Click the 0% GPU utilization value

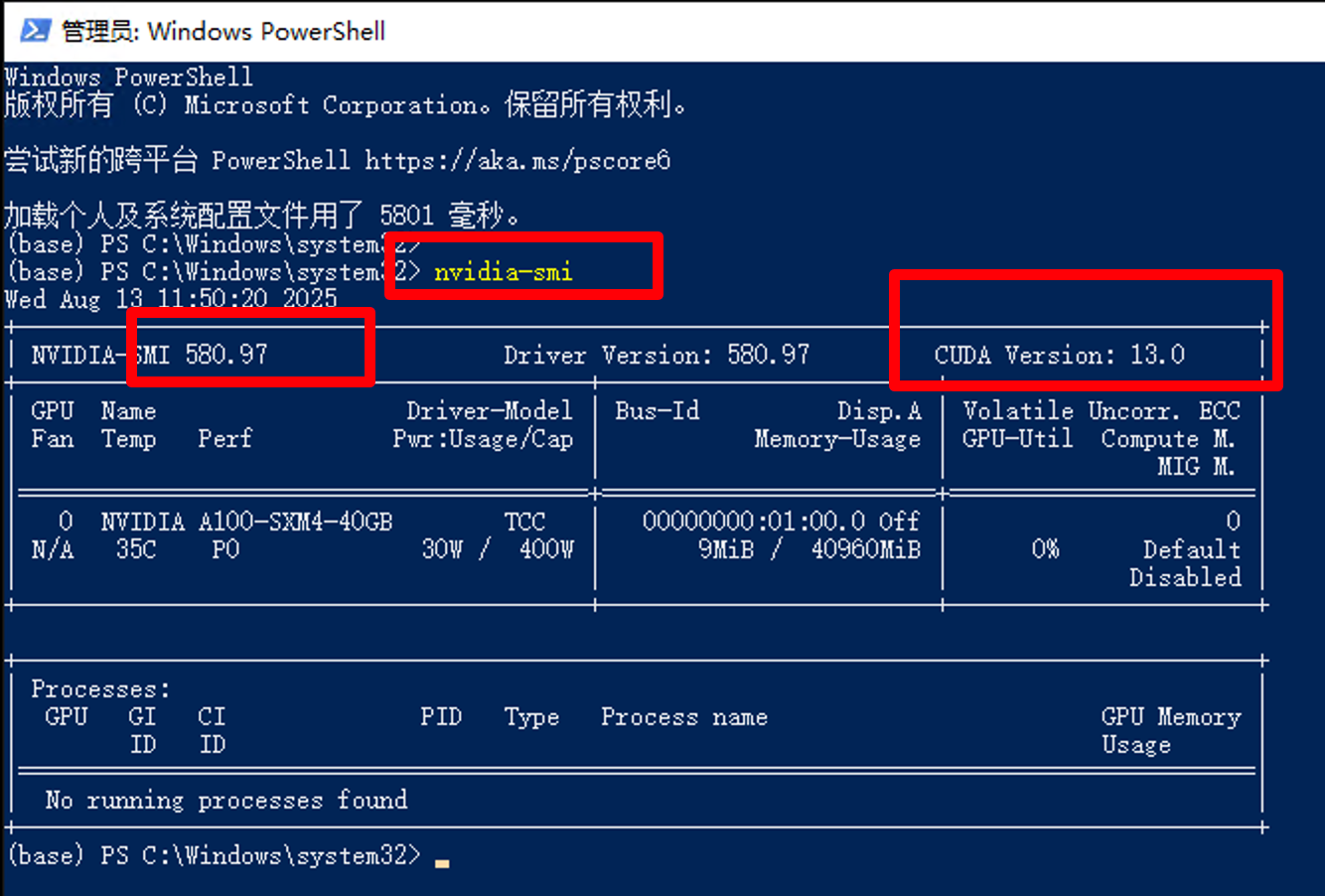(1045, 549)
